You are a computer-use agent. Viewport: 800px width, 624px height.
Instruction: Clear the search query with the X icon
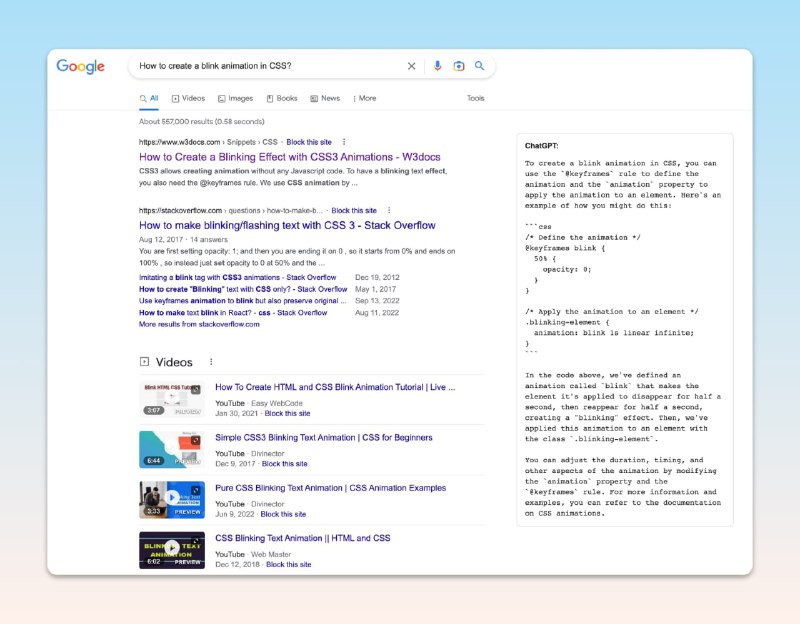411,65
